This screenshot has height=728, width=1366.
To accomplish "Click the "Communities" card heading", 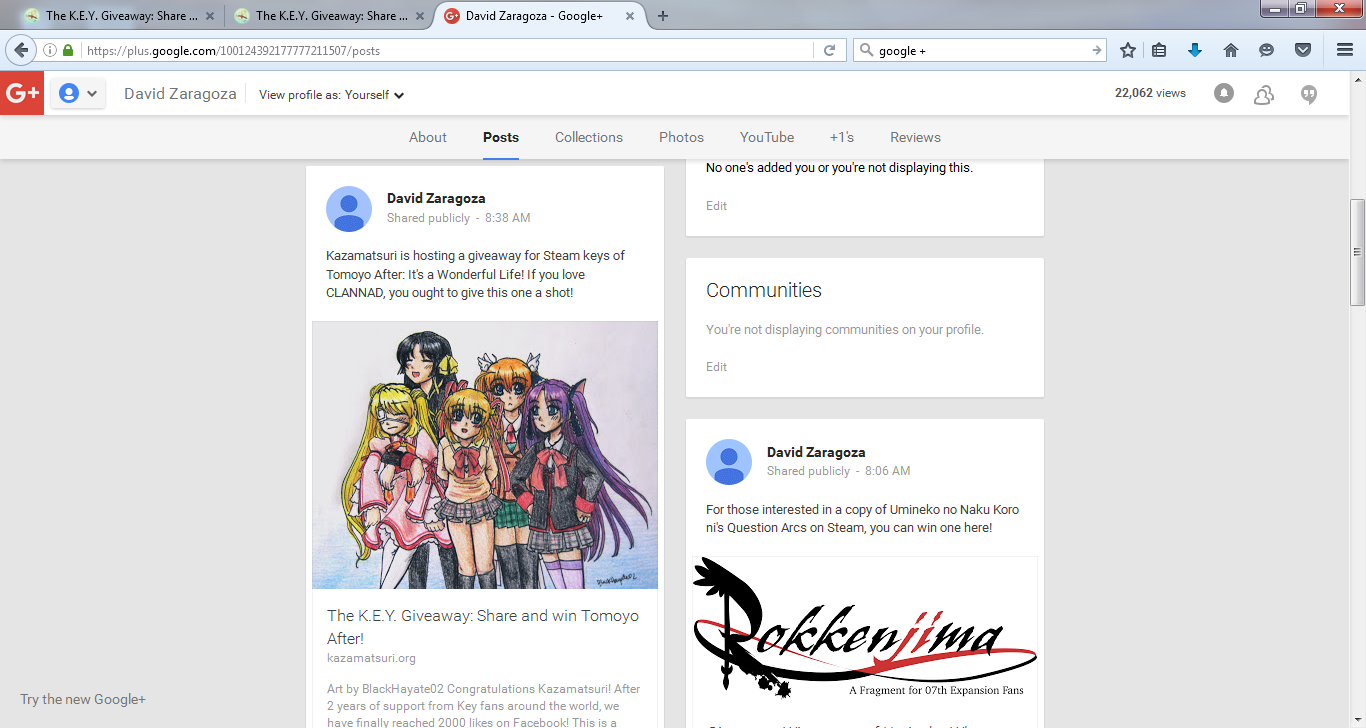I will click(x=764, y=291).
